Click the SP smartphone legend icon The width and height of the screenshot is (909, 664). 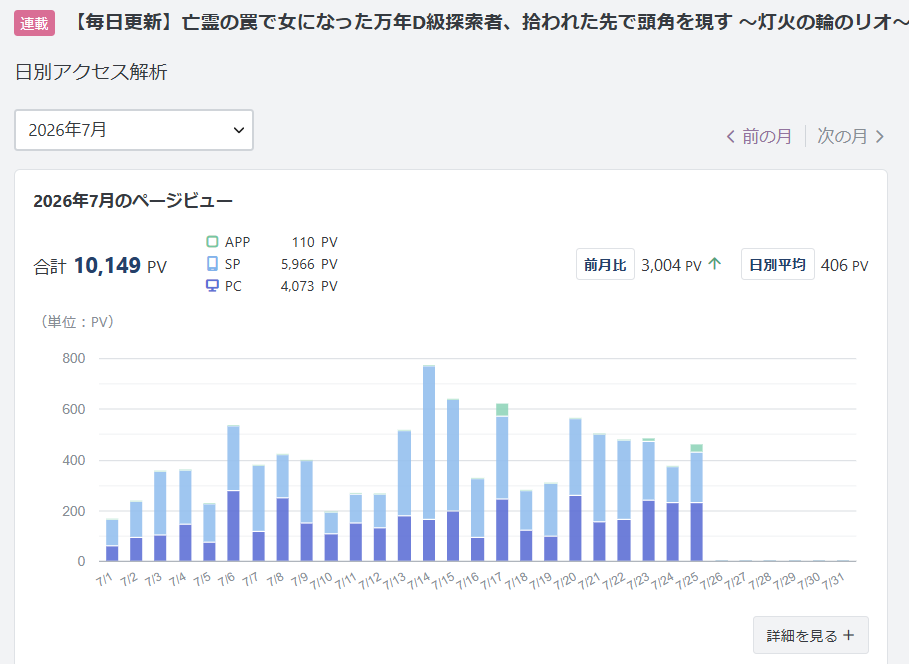(x=212, y=263)
